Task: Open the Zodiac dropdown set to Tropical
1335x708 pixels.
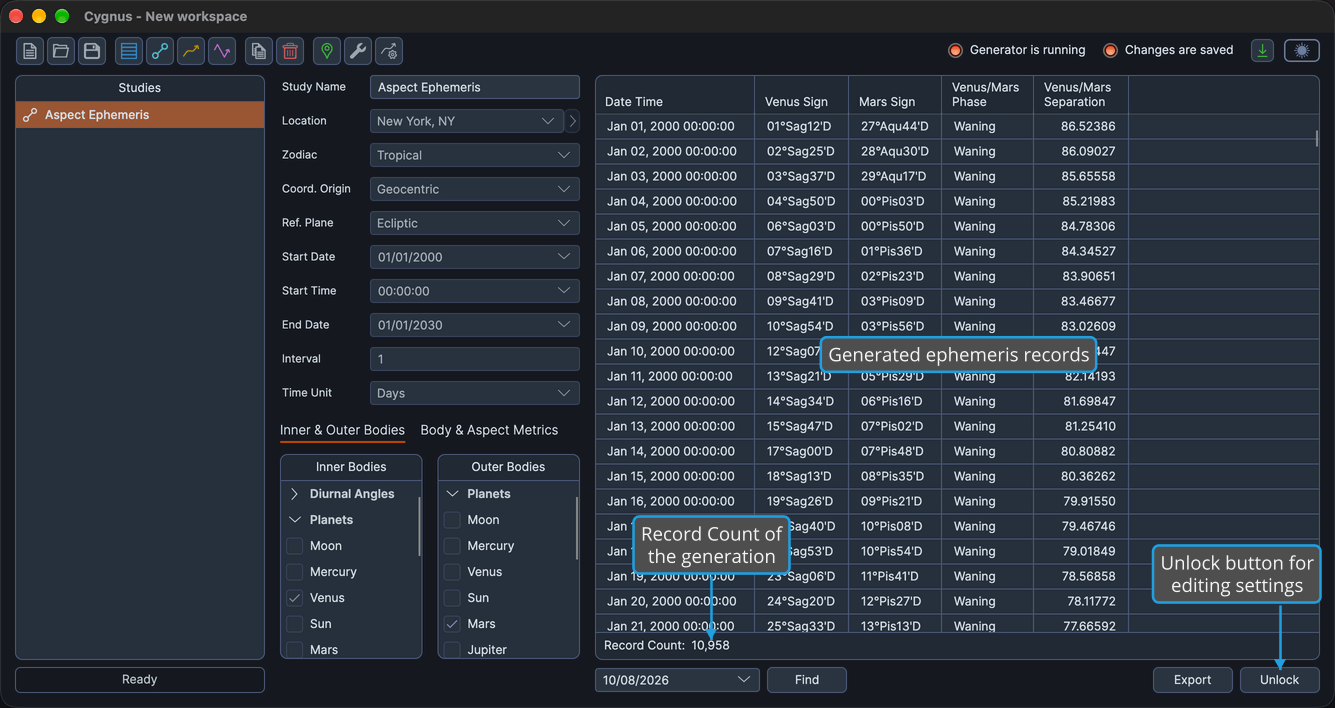Action: [x=475, y=155]
